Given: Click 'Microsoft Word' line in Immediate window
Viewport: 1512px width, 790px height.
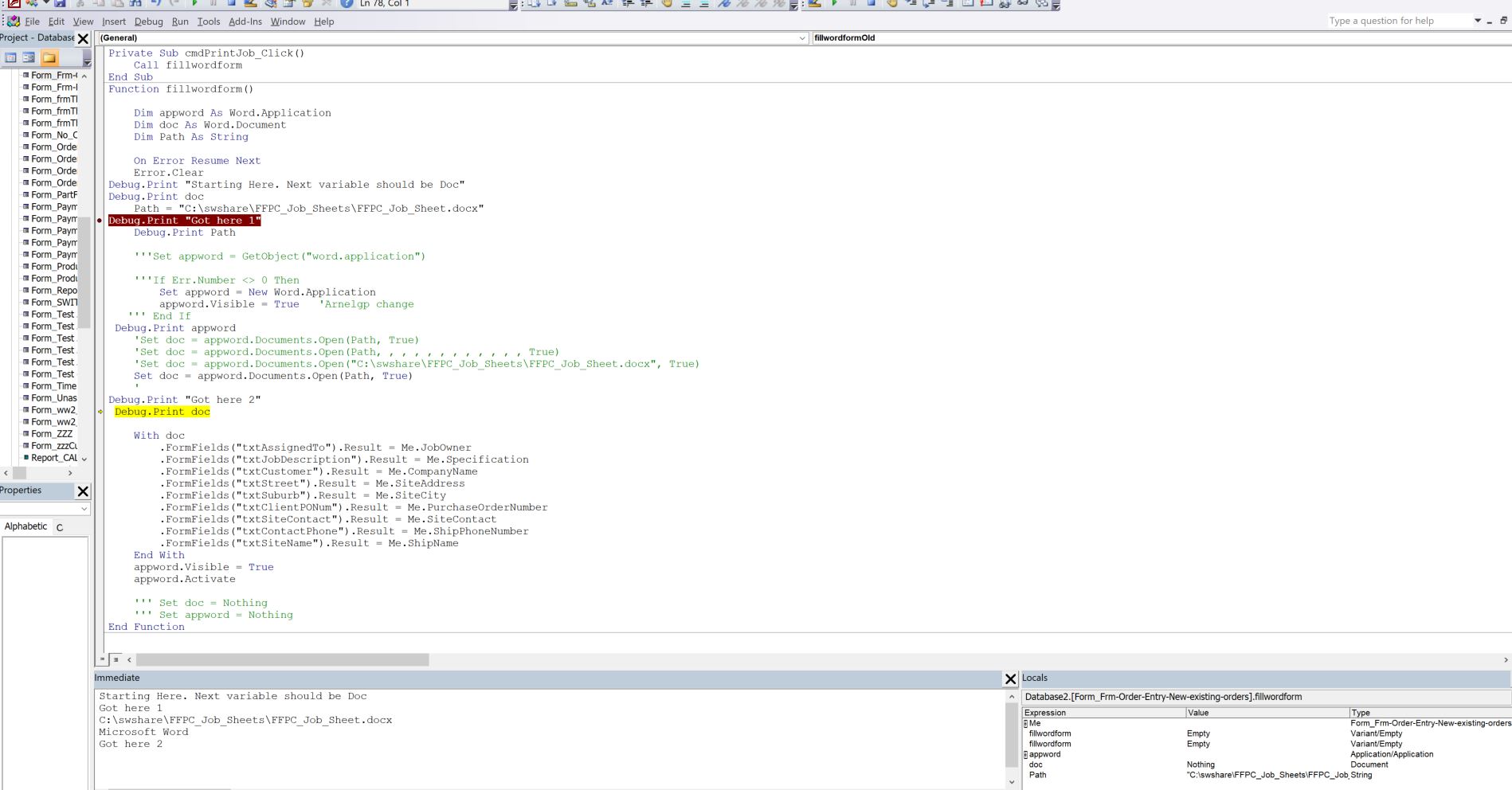Looking at the screenshot, I should coord(143,732).
